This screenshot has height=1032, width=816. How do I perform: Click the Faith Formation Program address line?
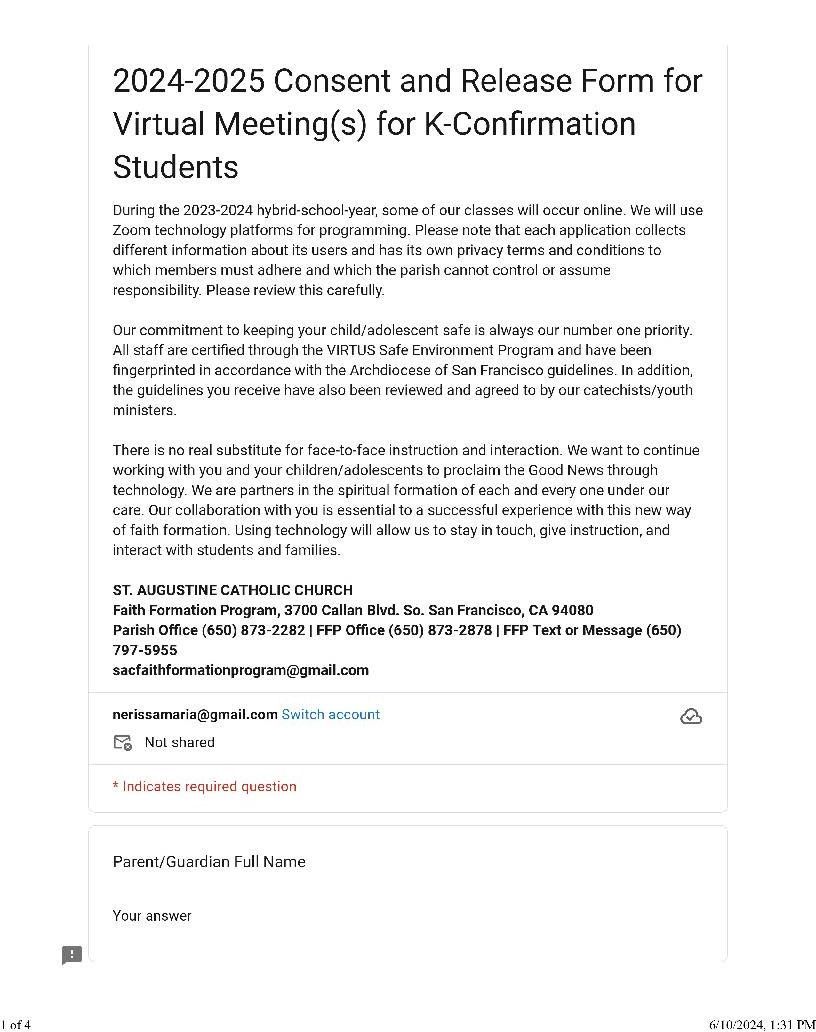tap(353, 610)
